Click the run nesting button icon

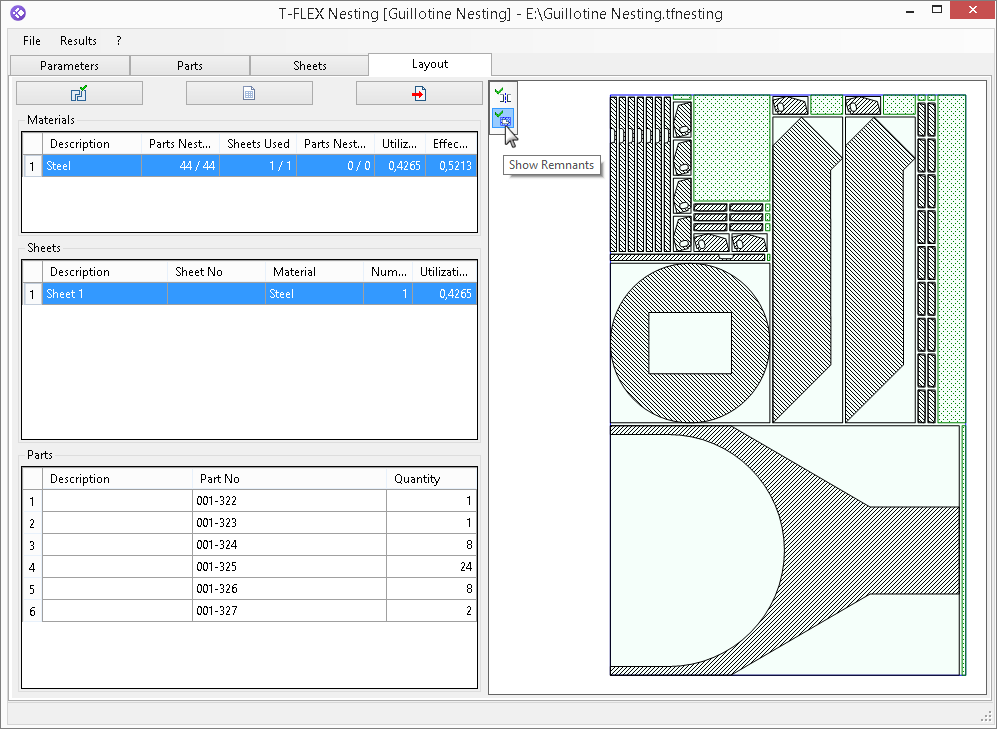click(79, 93)
